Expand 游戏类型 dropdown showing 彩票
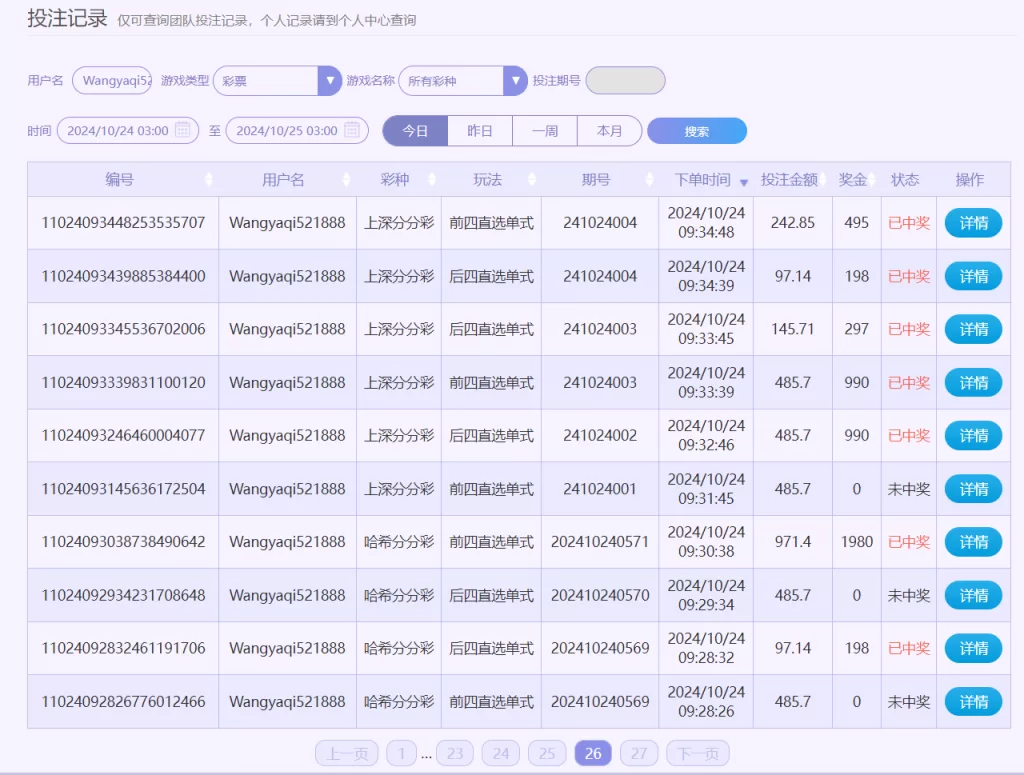Screen dimensions: 1024x775 pyautogui.click(x=278, y=81)
